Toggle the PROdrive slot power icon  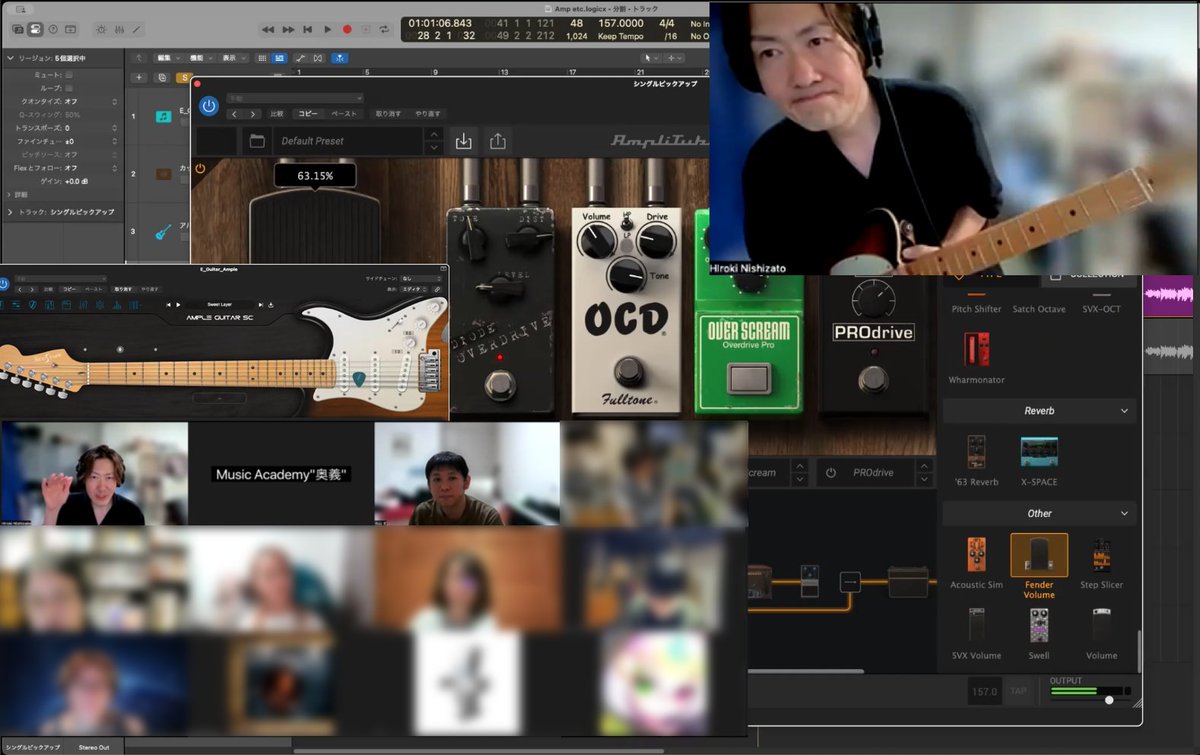[x=830, y=472]
